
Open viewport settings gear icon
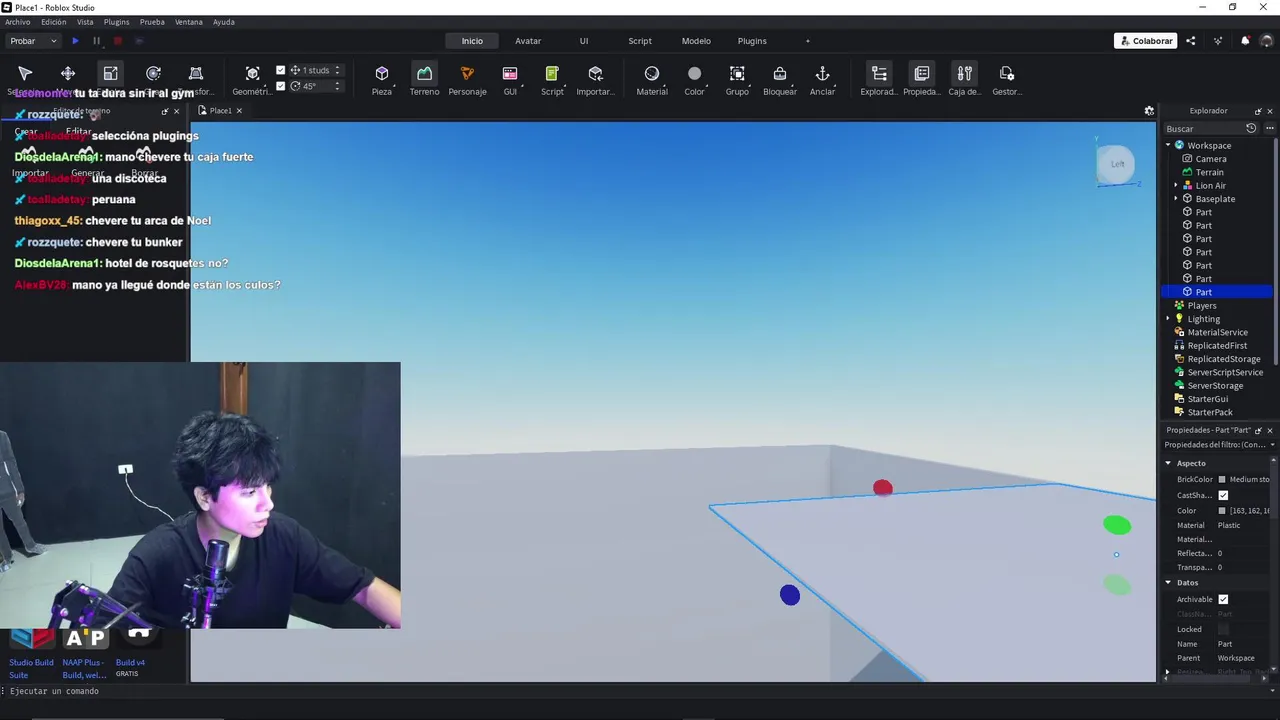(x=1149, y=111)
